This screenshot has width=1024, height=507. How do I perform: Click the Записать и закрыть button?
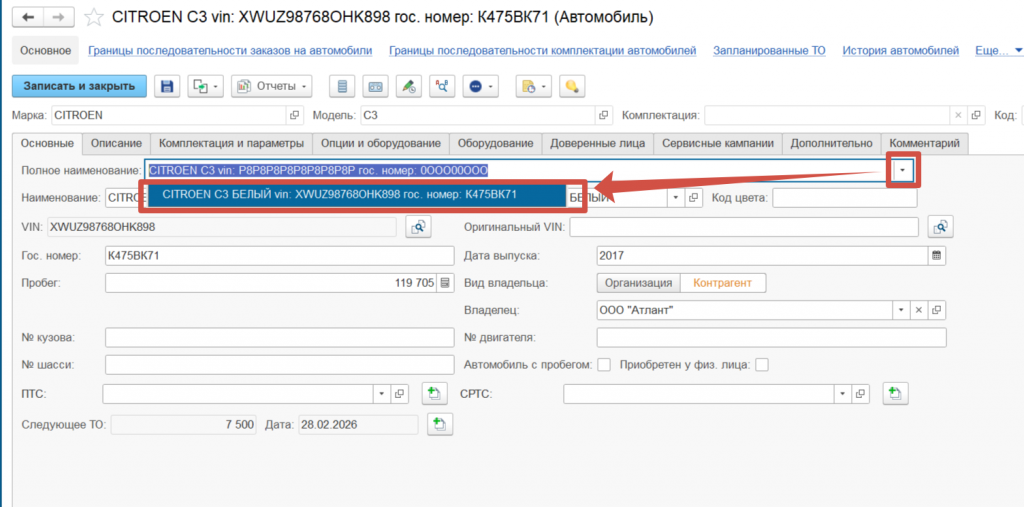coord(79,86)
